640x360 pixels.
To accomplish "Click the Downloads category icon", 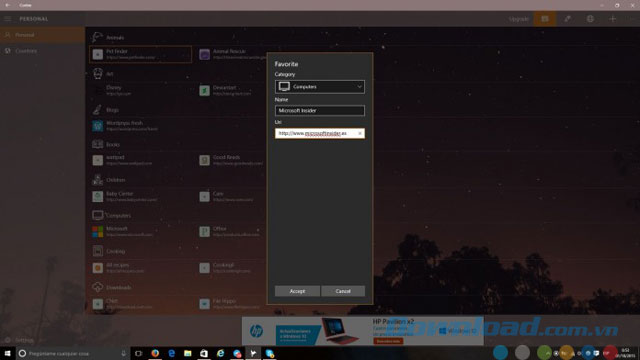I will 98,287.
